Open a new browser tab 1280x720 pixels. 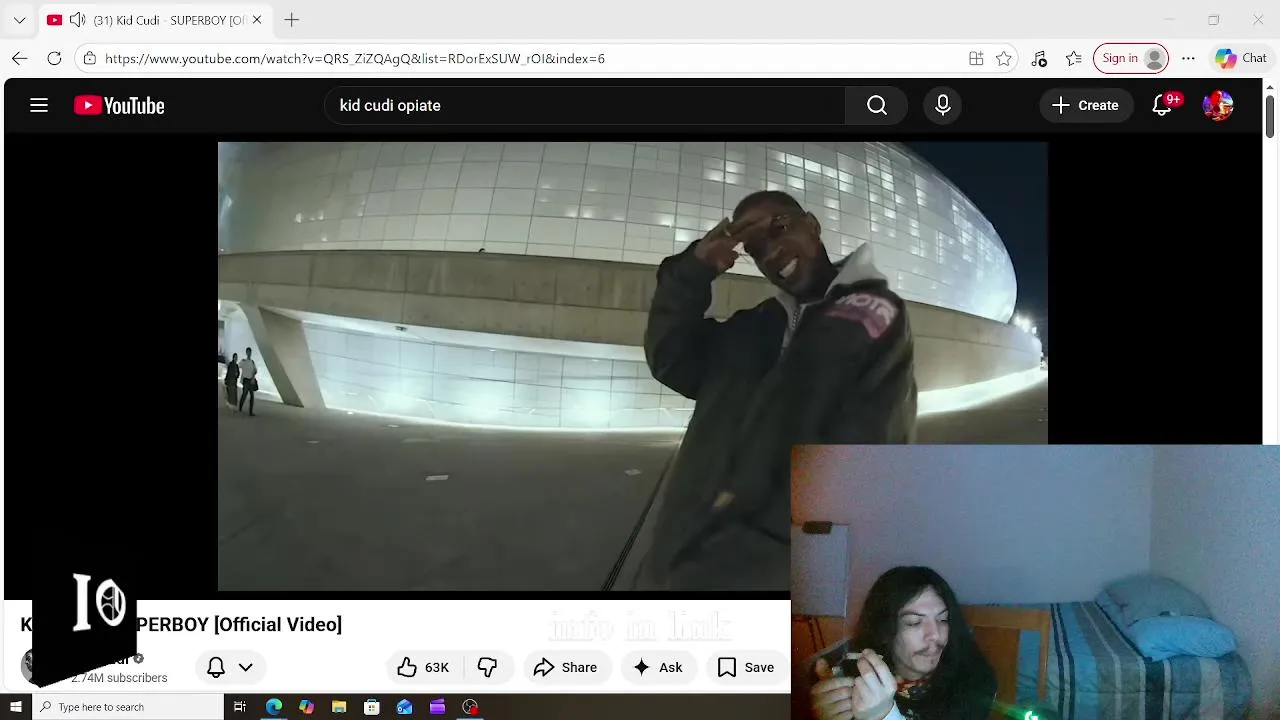291,20
